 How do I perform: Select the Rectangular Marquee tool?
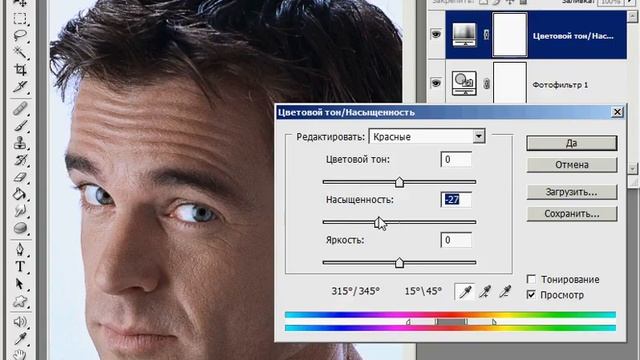[20, 19]
